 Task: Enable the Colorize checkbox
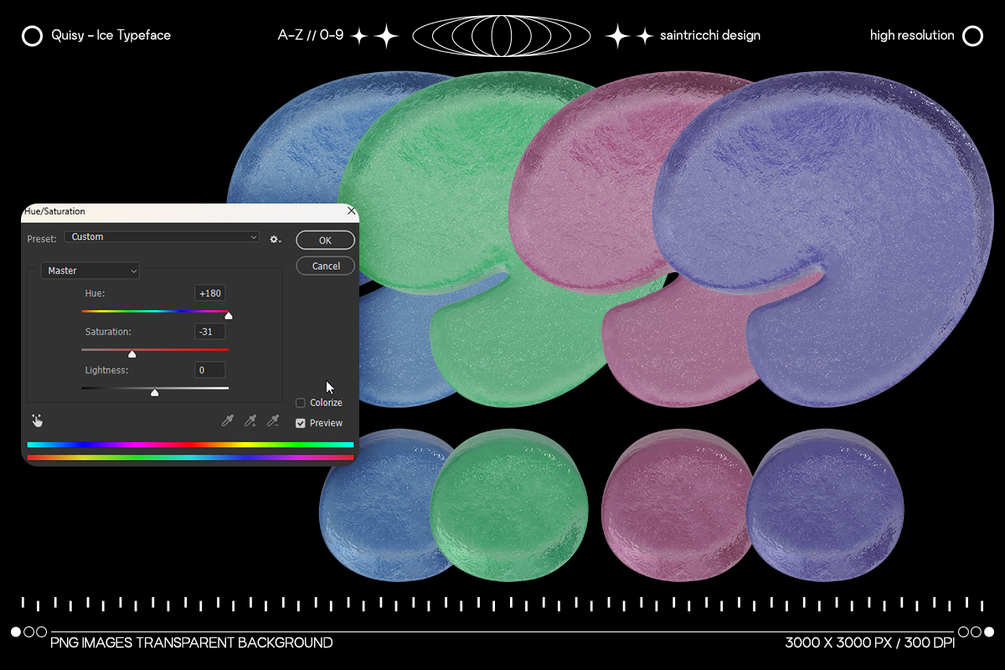tap(300, 403)
